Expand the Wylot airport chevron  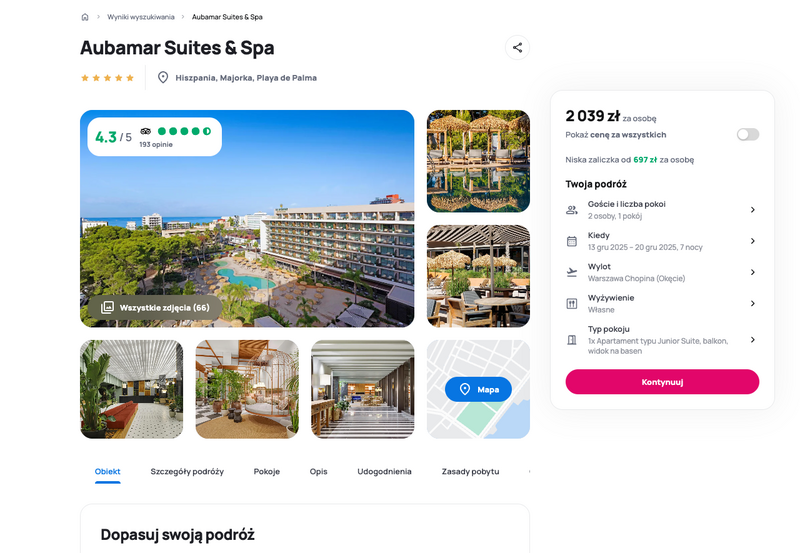click(753, 272)
